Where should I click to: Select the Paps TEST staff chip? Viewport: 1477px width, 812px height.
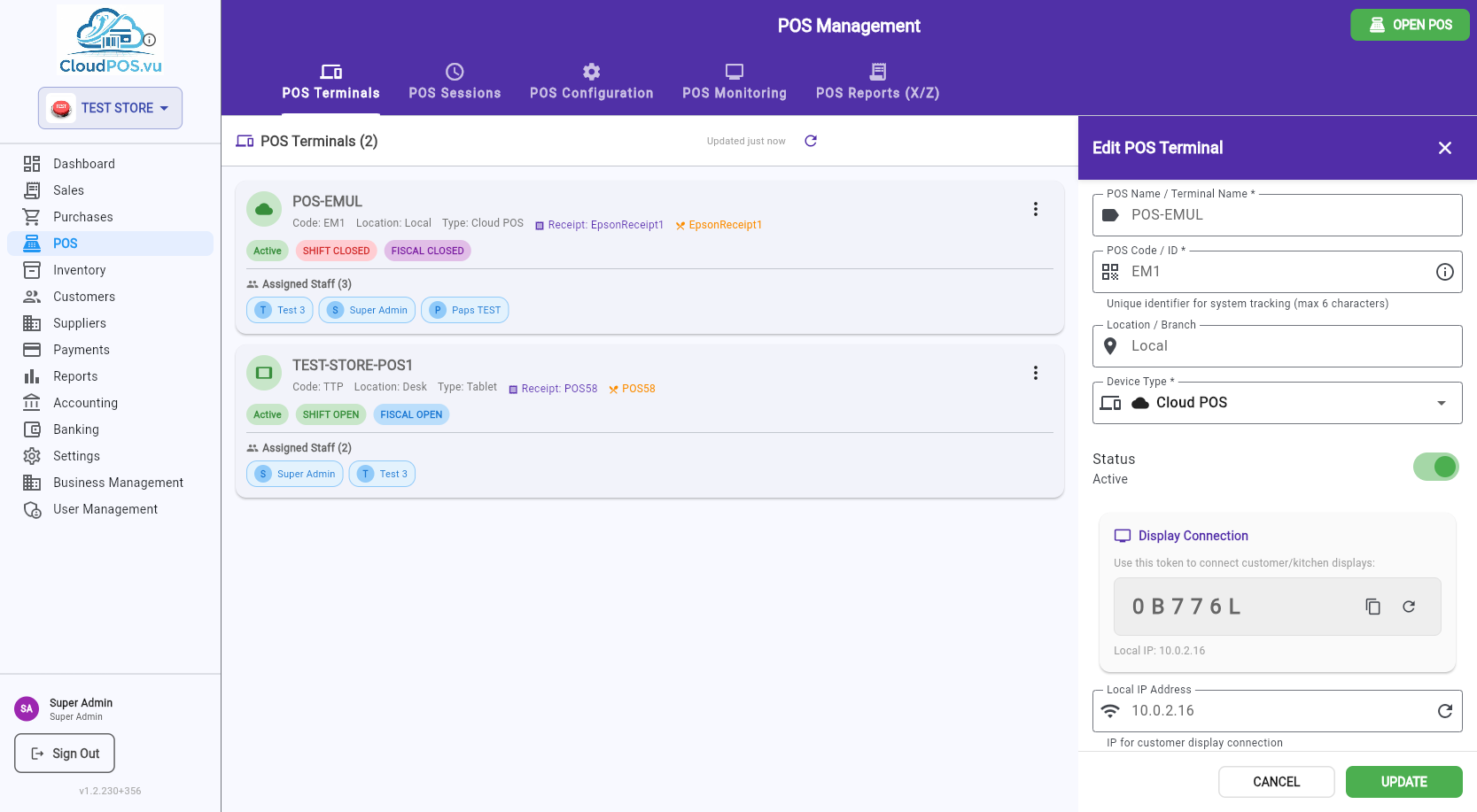464,310
